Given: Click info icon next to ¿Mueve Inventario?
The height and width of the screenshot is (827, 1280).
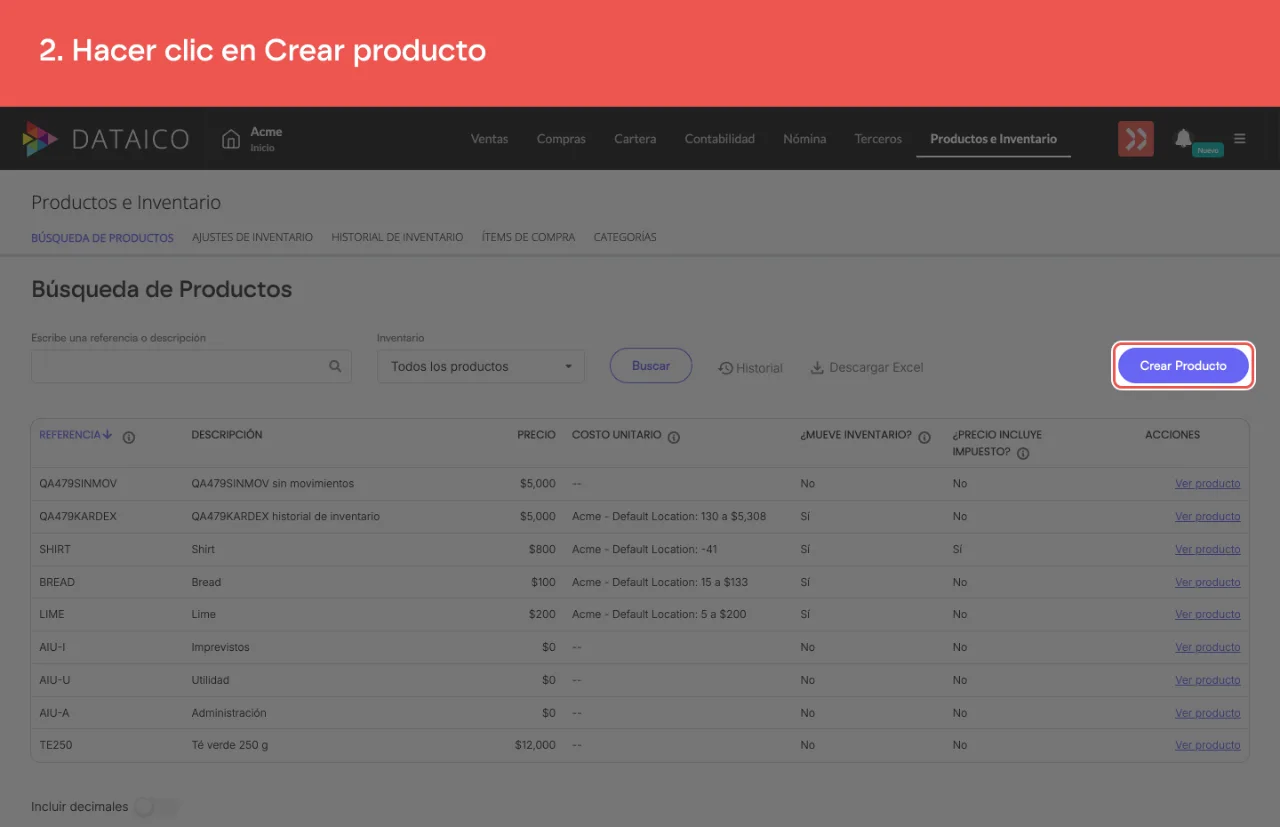Looking at the screenshot, I should pyautogui.click(x=924, y=437).
